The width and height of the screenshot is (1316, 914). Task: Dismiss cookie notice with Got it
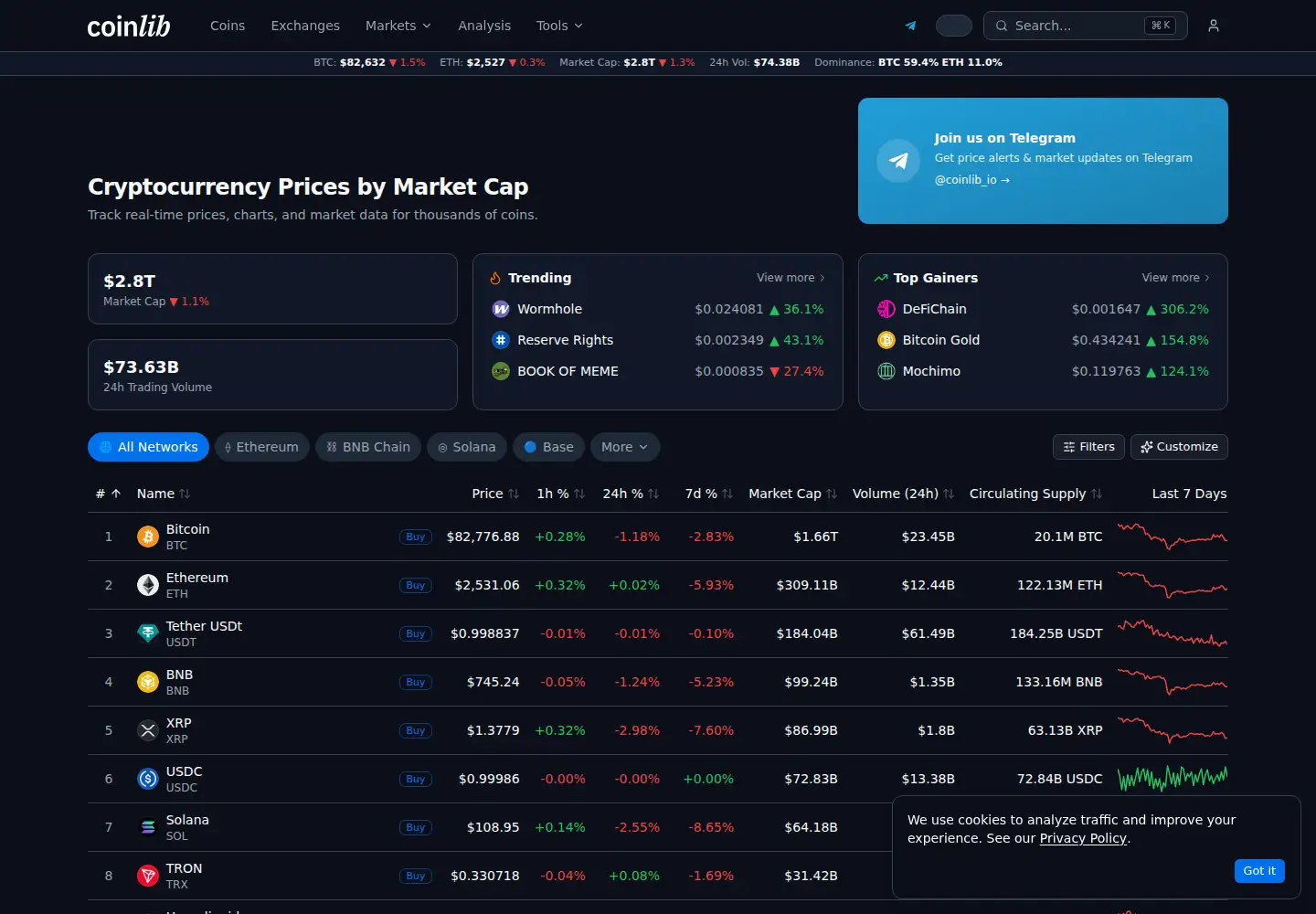click(x=1259, y=871)
